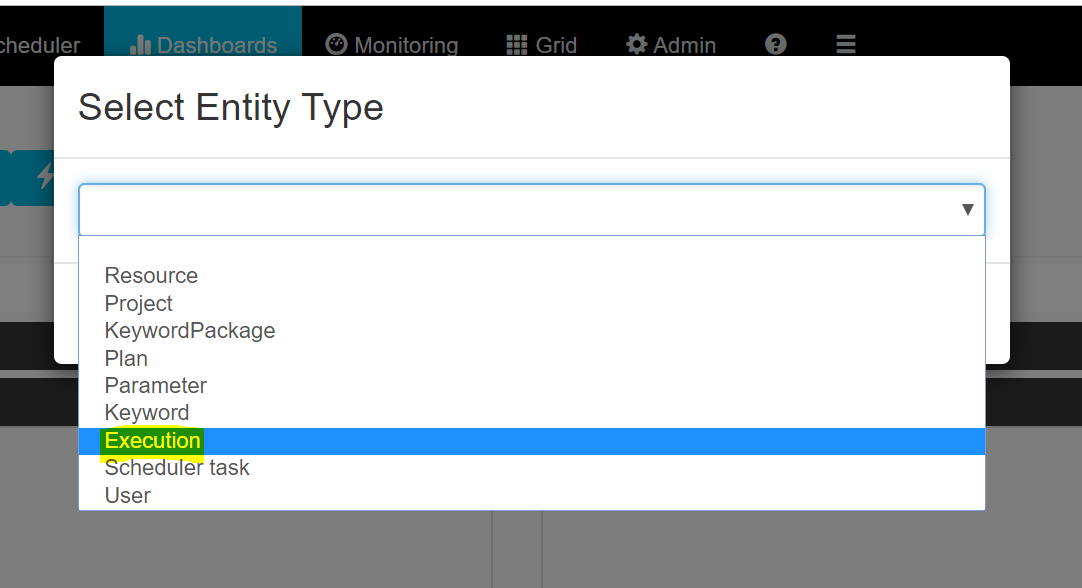
Task: Click the Grid squares icon
Action: click(516, 46)
